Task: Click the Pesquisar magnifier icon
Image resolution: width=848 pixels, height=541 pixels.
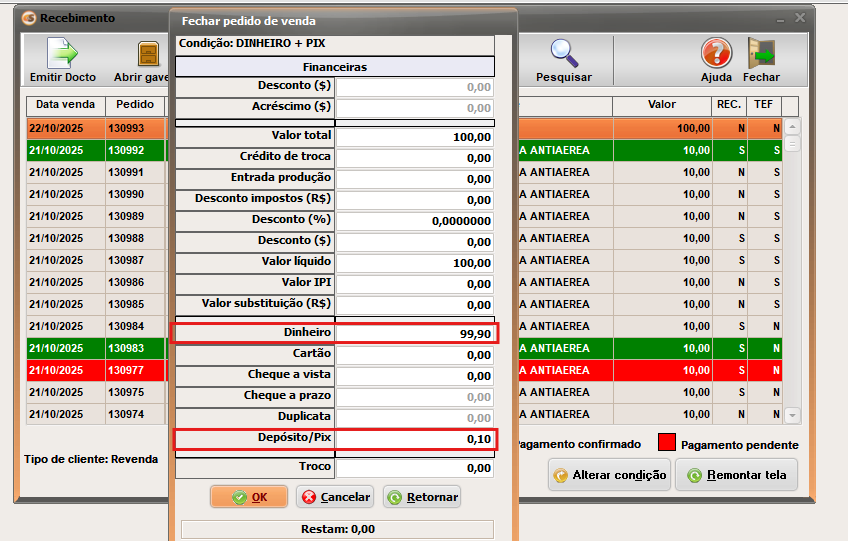Action: (564, 54)
